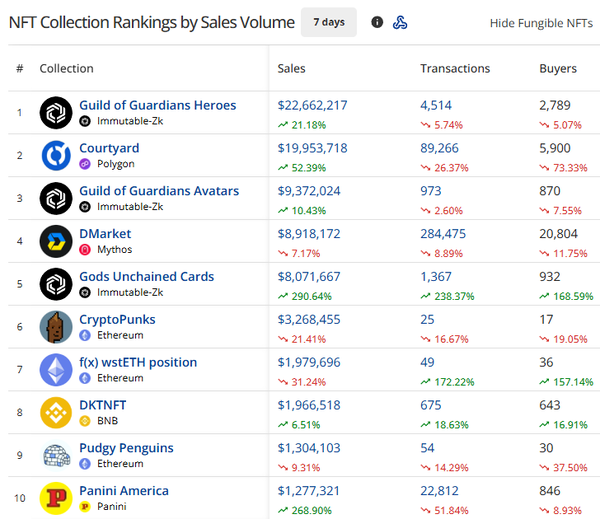
Task: Sort by the Buyers column header
Action: [558, 69]
